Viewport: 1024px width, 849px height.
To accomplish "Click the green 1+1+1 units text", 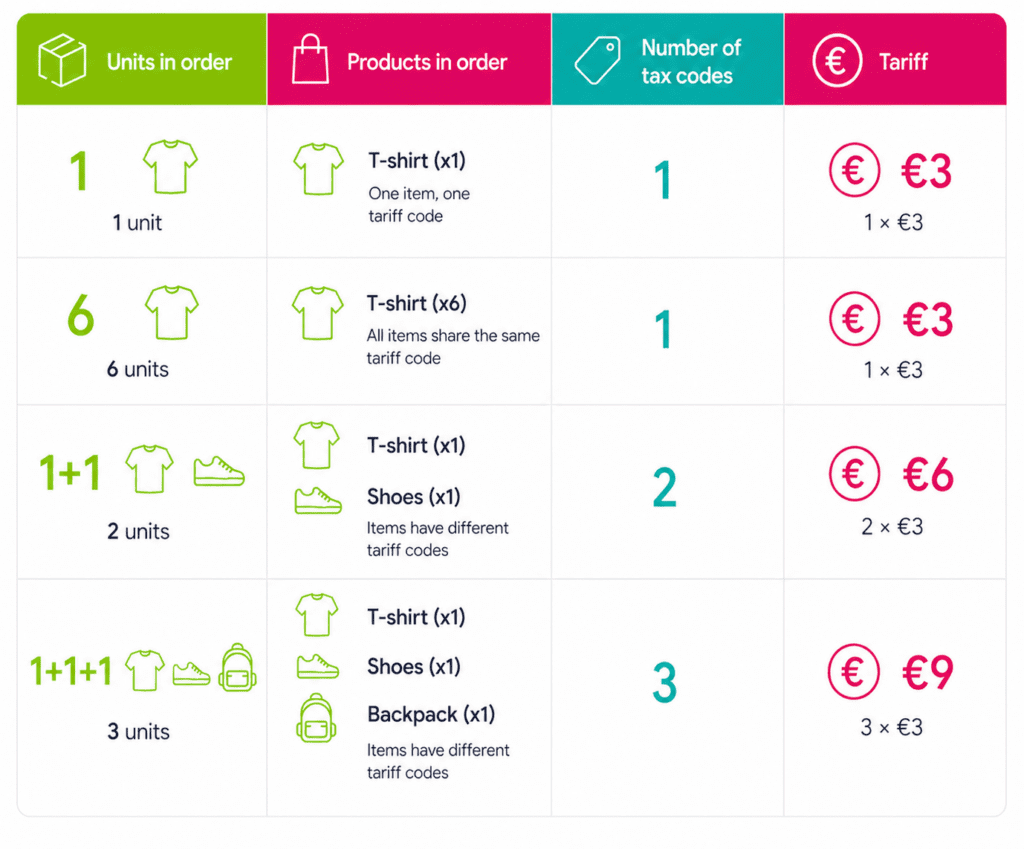I will tap(71, 671).
